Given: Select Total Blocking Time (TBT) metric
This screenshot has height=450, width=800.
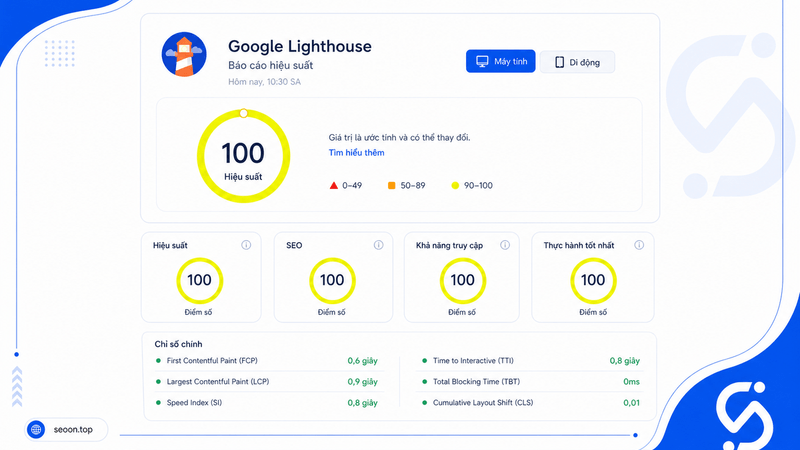Looking at the screenshot, I should point(477,382).
